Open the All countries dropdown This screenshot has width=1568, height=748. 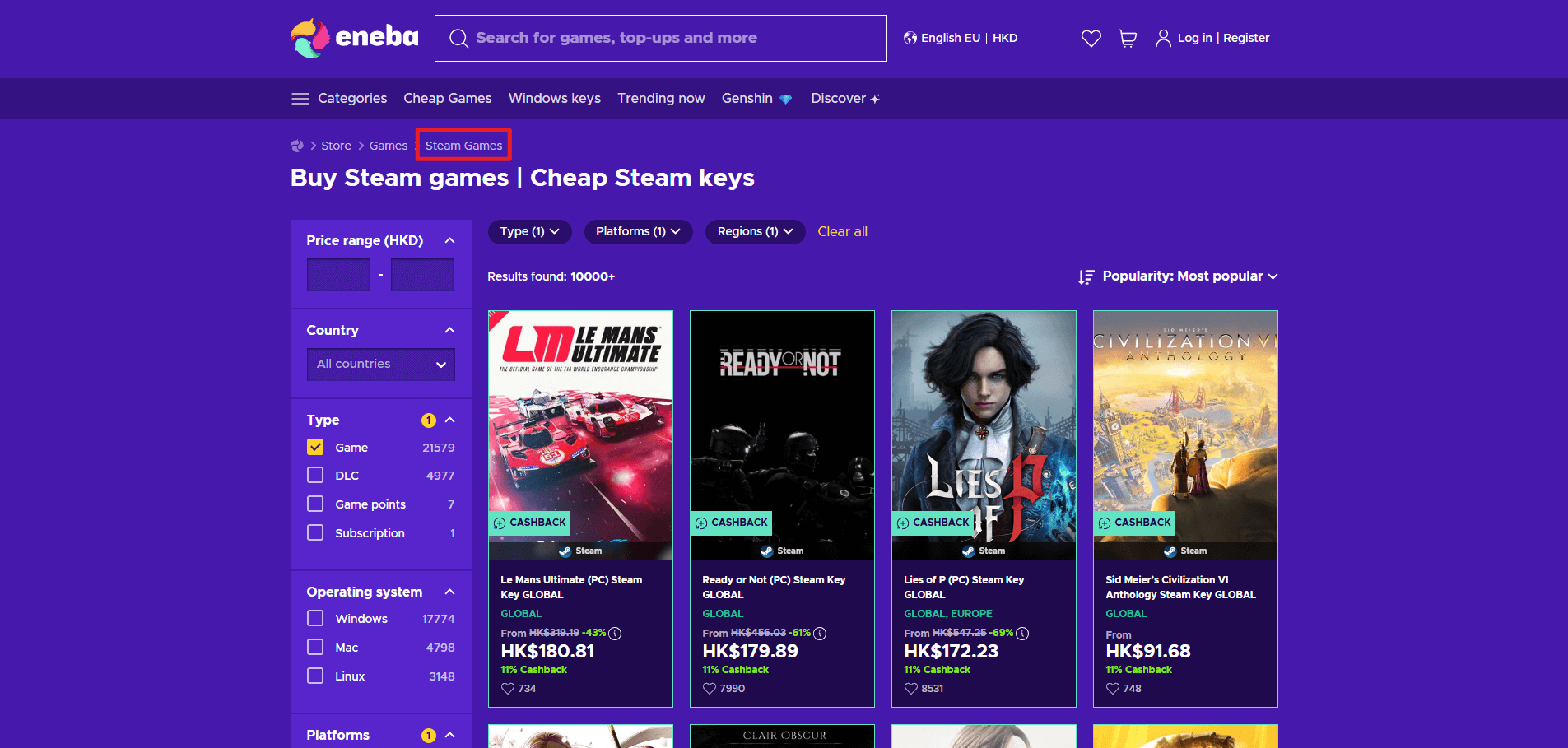pos(381,364)
